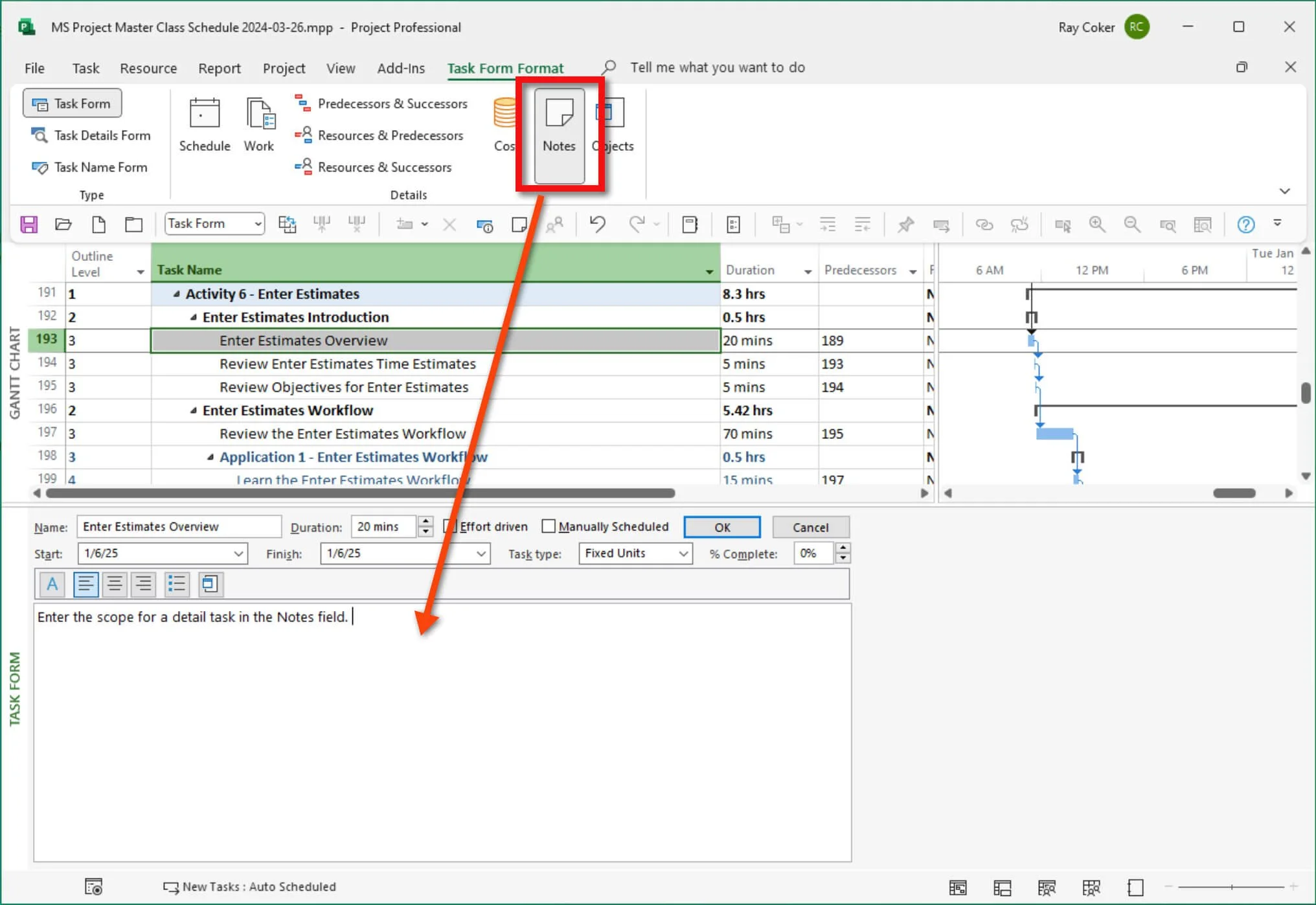Toggle bulleted list in notes
The width and height of the screenshot is (1316, 905).
[x=177, y=584]
